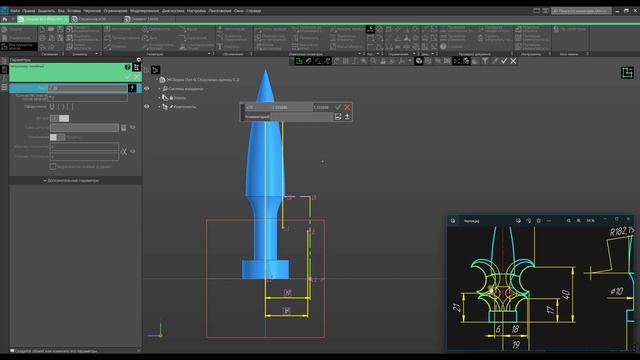Click the model tree button above the design tree
Screen dimensions: 640x360
tap(155, 70)
